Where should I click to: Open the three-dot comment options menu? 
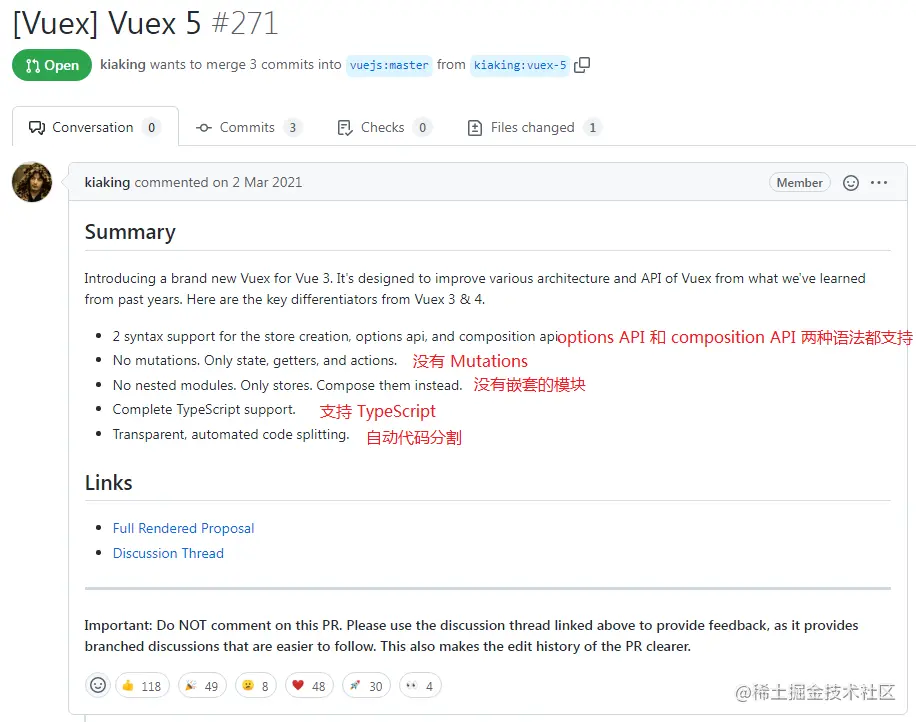[879, 183]
